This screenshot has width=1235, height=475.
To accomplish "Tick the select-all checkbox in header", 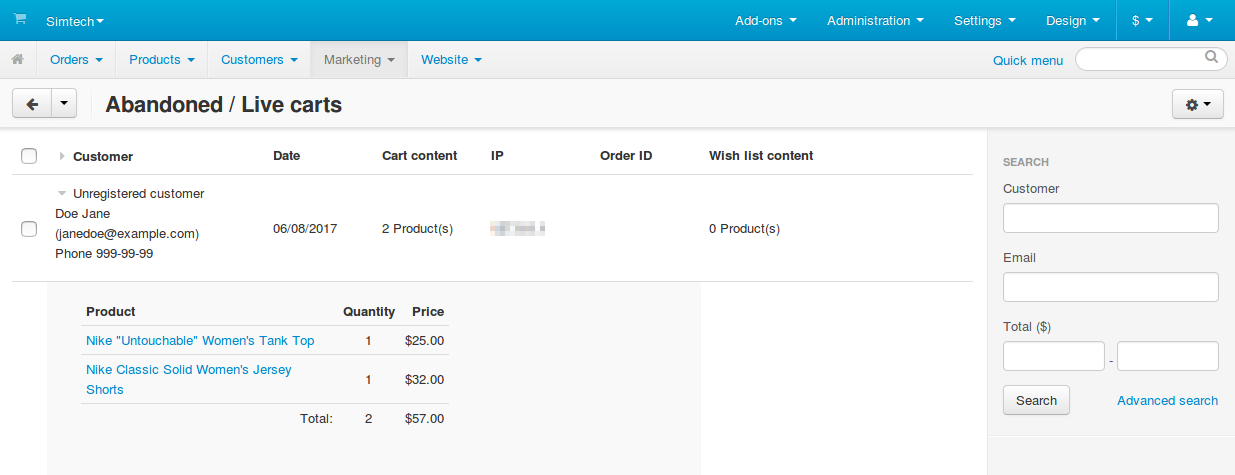I will (29, 156).
